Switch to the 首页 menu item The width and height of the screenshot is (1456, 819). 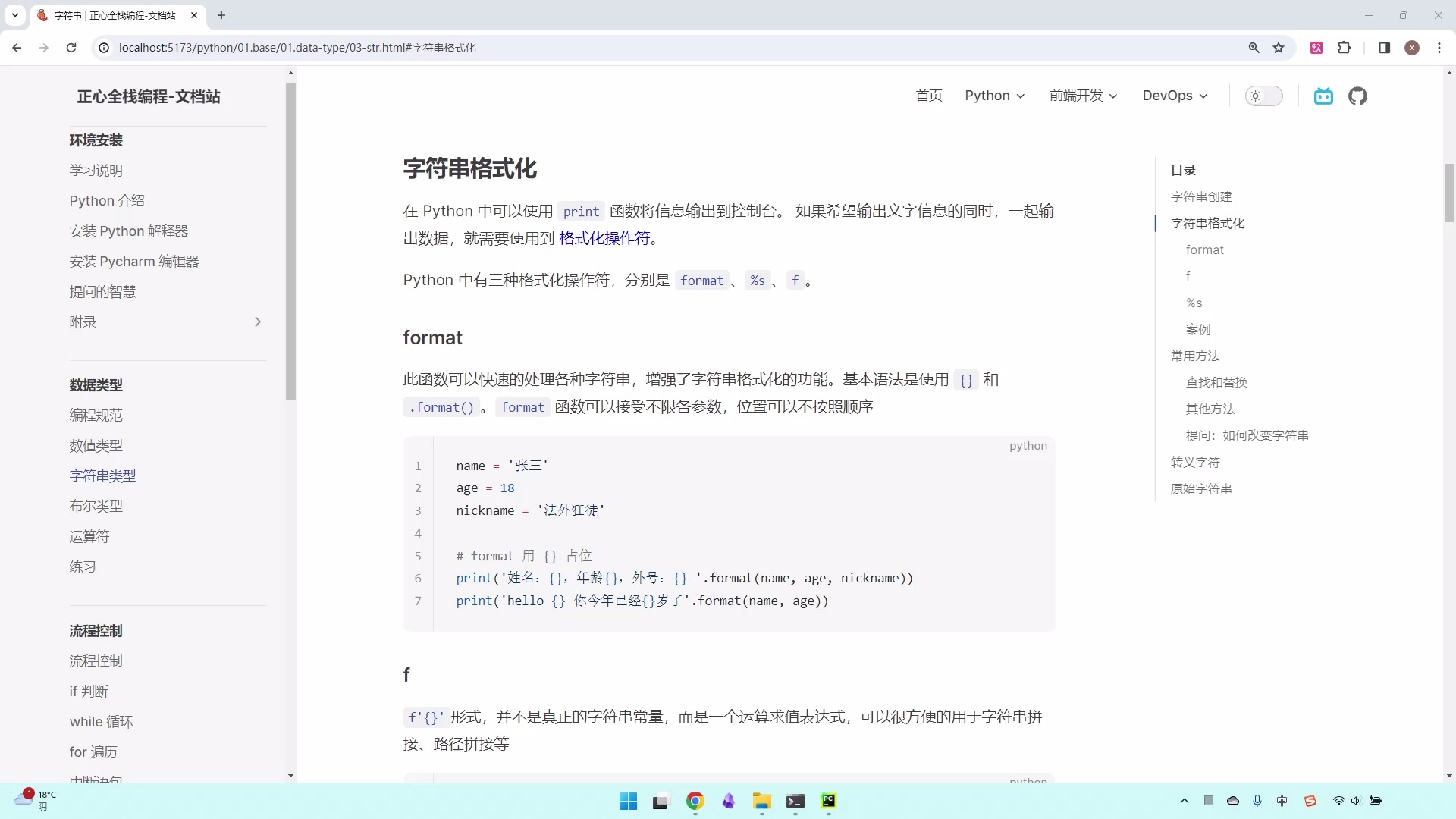tap(928, 96)
